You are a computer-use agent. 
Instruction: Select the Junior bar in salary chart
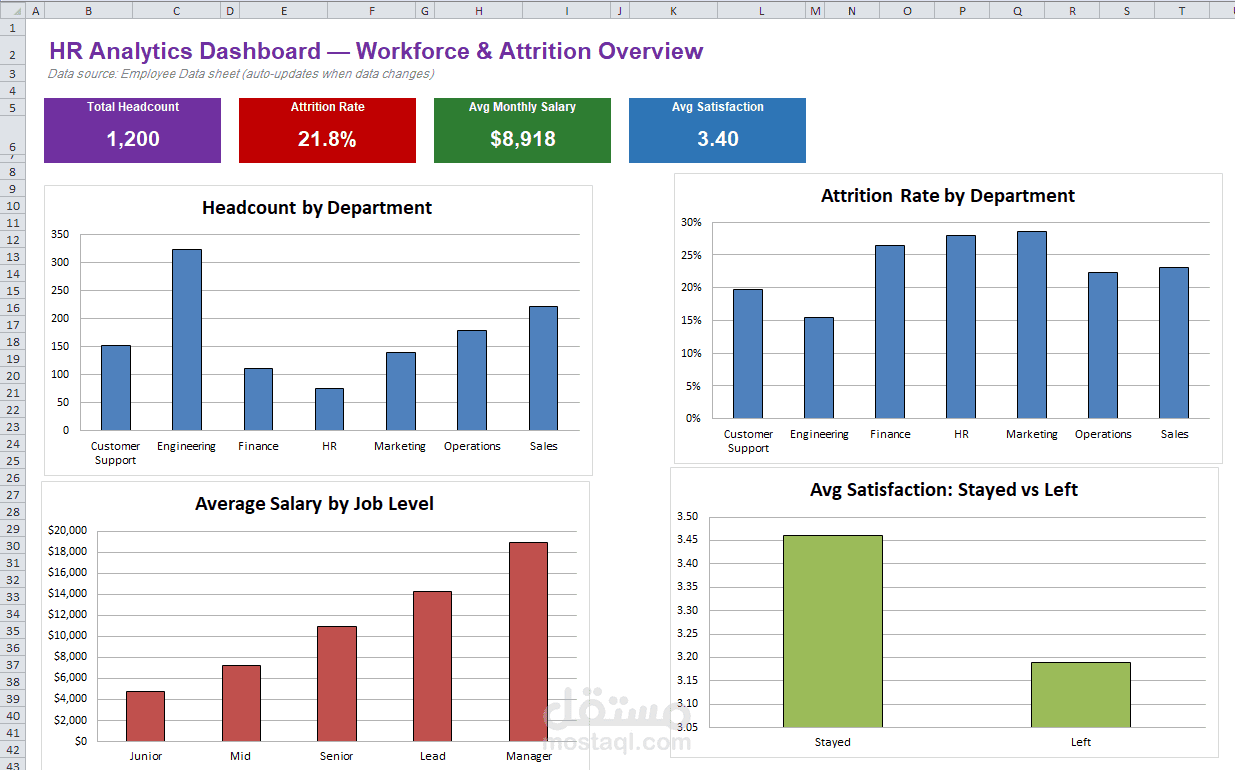[145, 716]
